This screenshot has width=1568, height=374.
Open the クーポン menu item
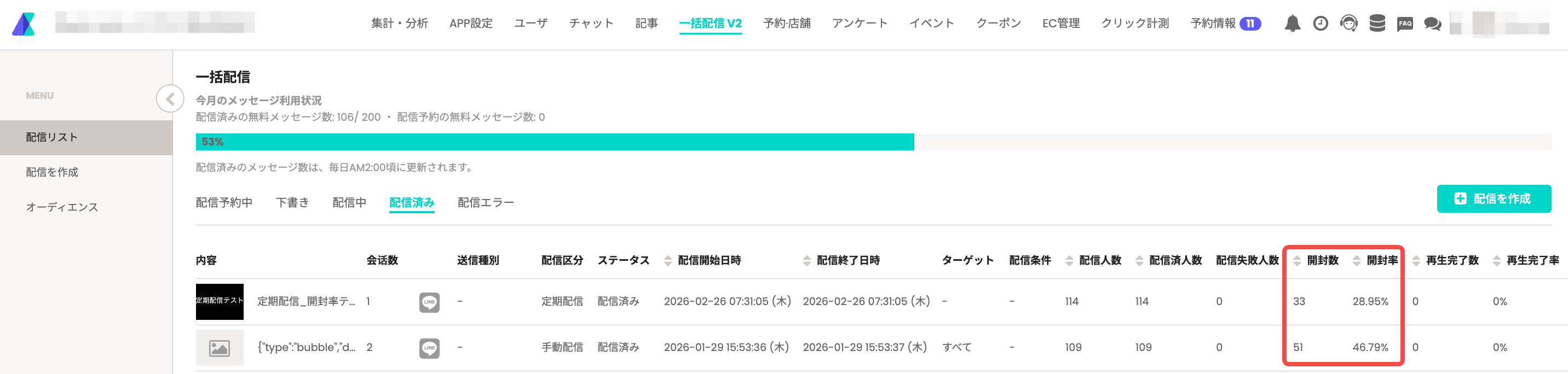[998, 24]
